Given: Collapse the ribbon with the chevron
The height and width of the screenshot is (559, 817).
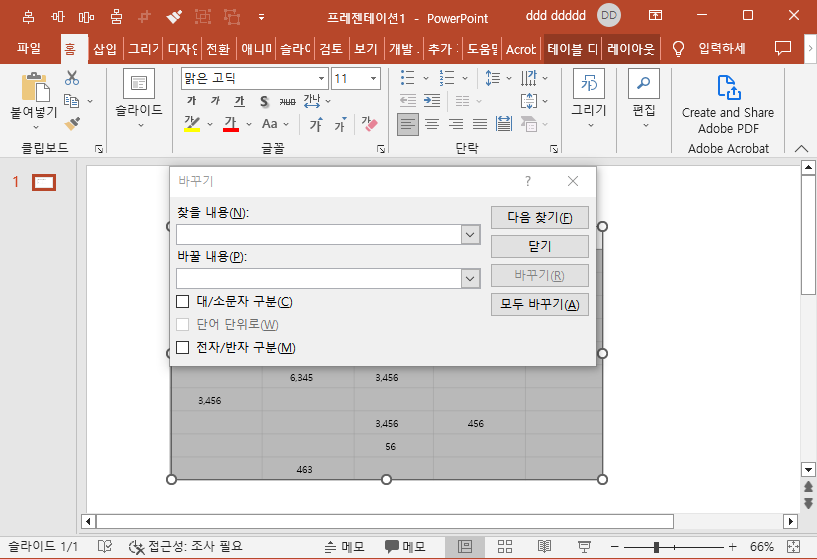Looking at the screenshot, I should tap(801, 148).
